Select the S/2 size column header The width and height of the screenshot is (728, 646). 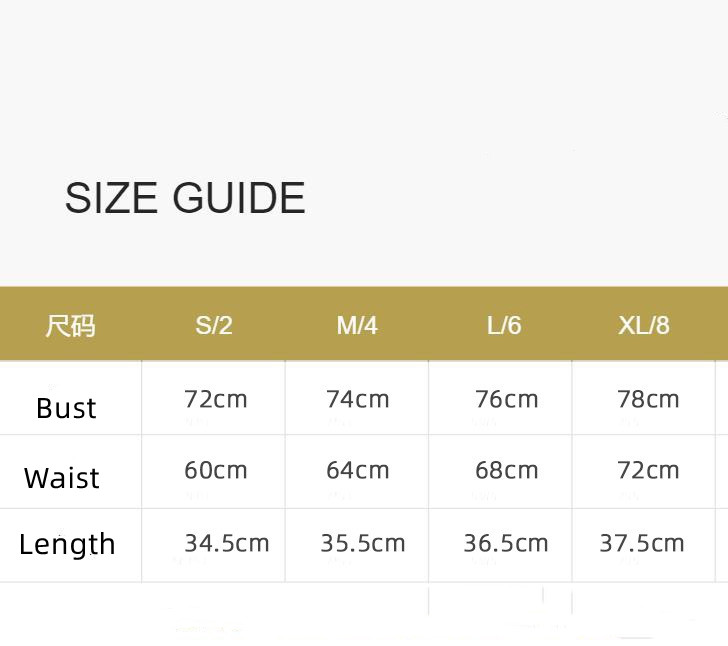tap(214, 325)
